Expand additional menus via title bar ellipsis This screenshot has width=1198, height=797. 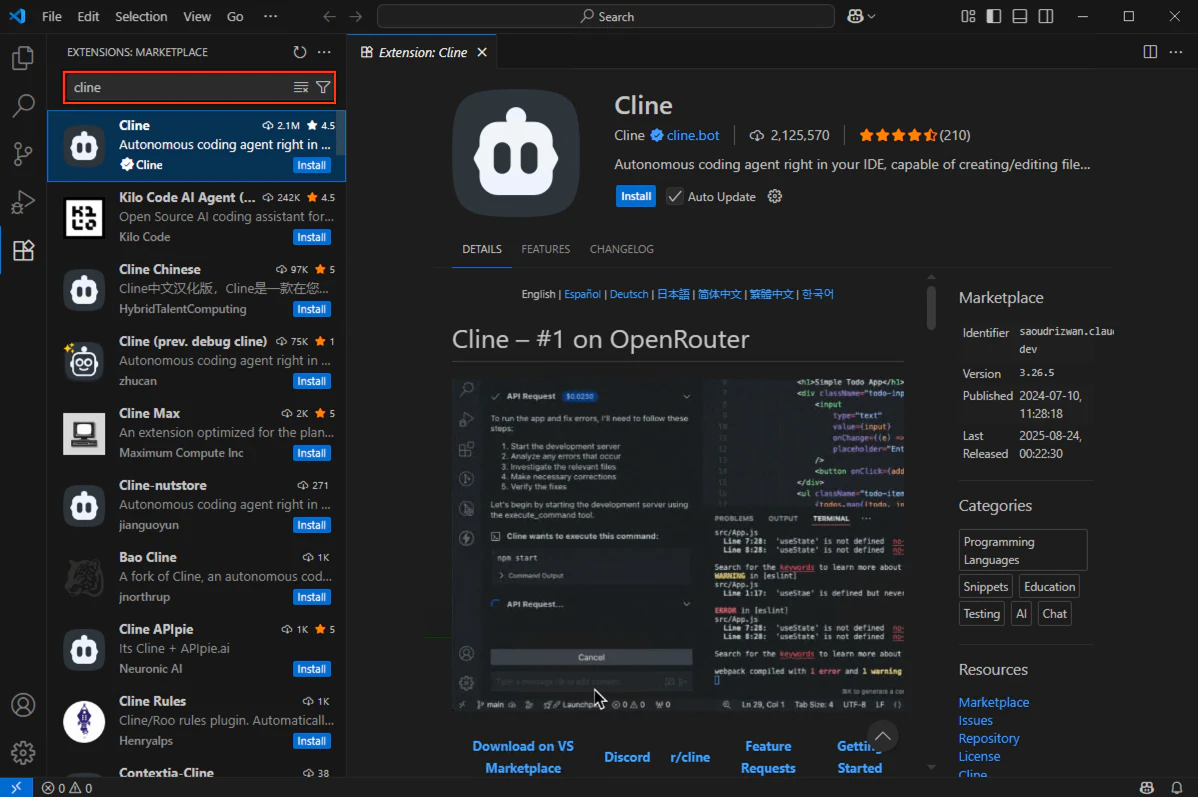pyautogui.click(x=270, y=16)
